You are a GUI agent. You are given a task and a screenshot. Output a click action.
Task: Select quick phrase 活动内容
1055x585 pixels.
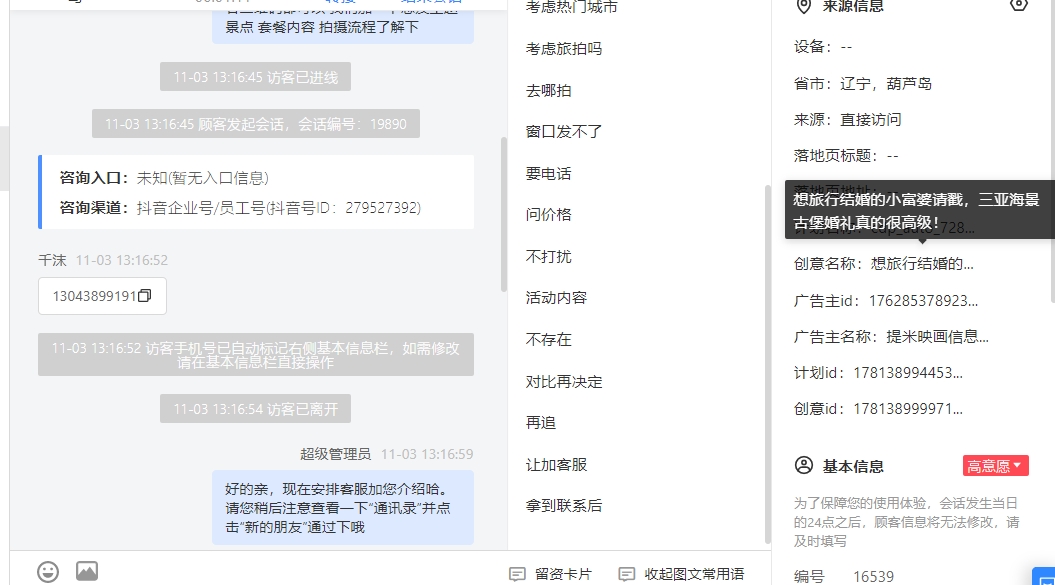tap(556, 298)
